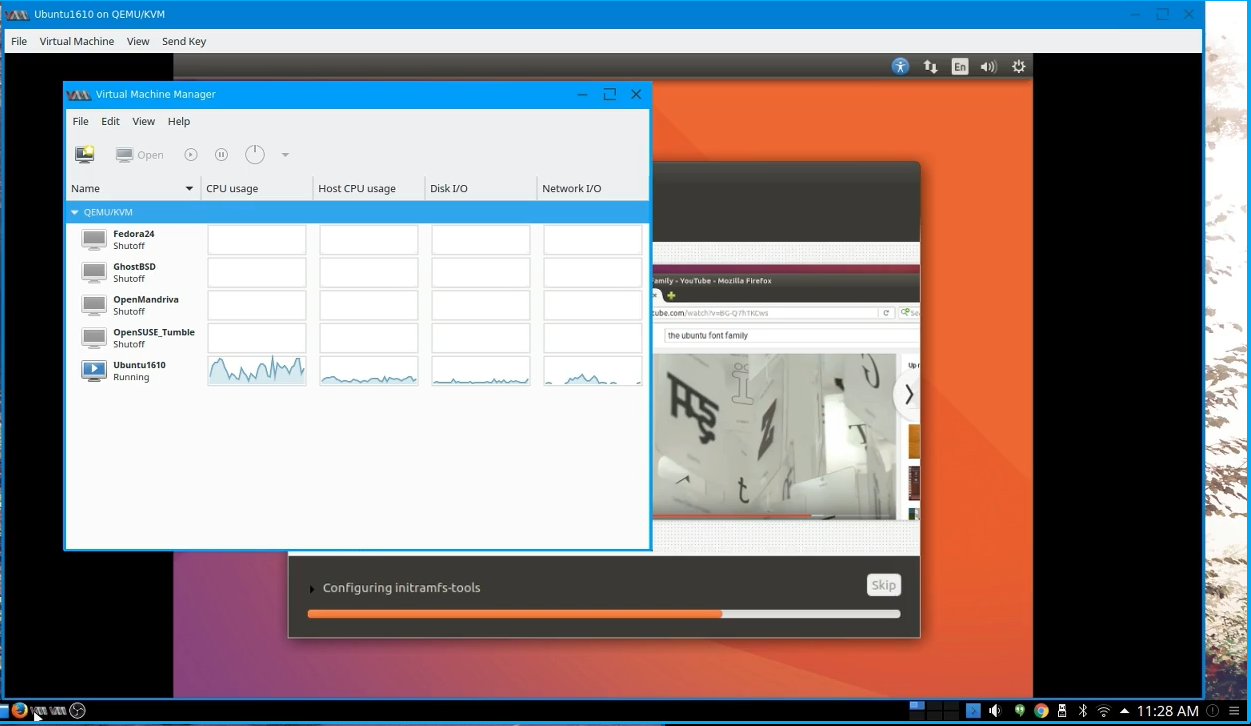Image resolution: width=1251 pixels, height=726 pixels.
Task: Click the Ubuntu1610 running monitor icon
Action: click(x=94, y=371)
